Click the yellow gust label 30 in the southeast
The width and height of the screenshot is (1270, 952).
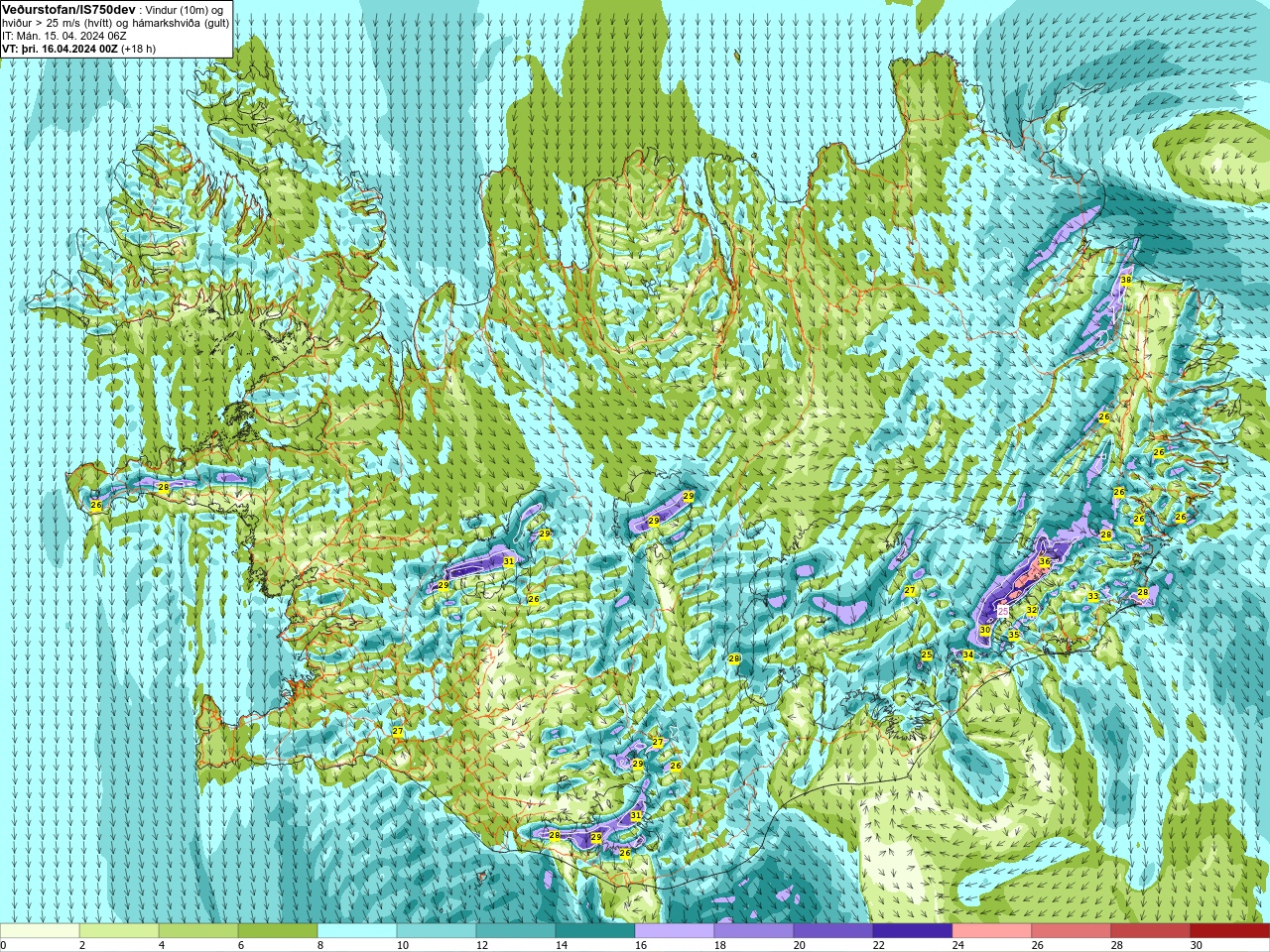tap(985, 631)
